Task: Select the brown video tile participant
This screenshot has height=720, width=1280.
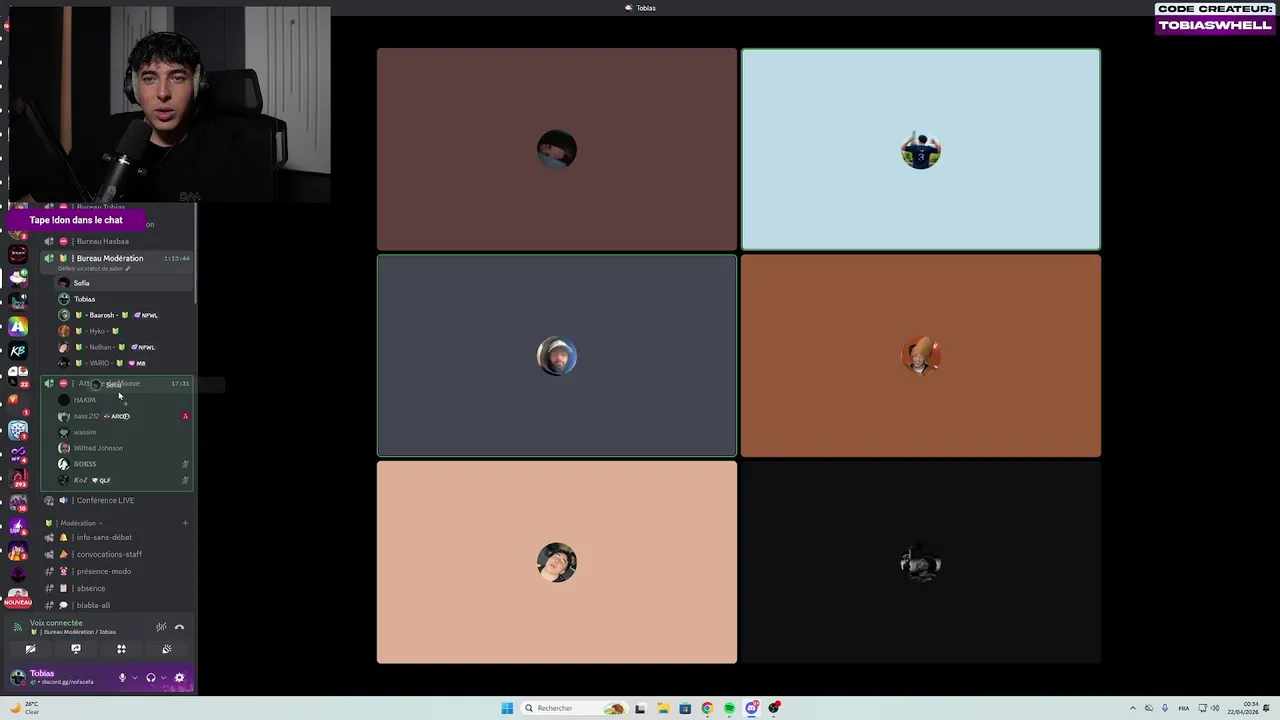Action: point(557,149)
